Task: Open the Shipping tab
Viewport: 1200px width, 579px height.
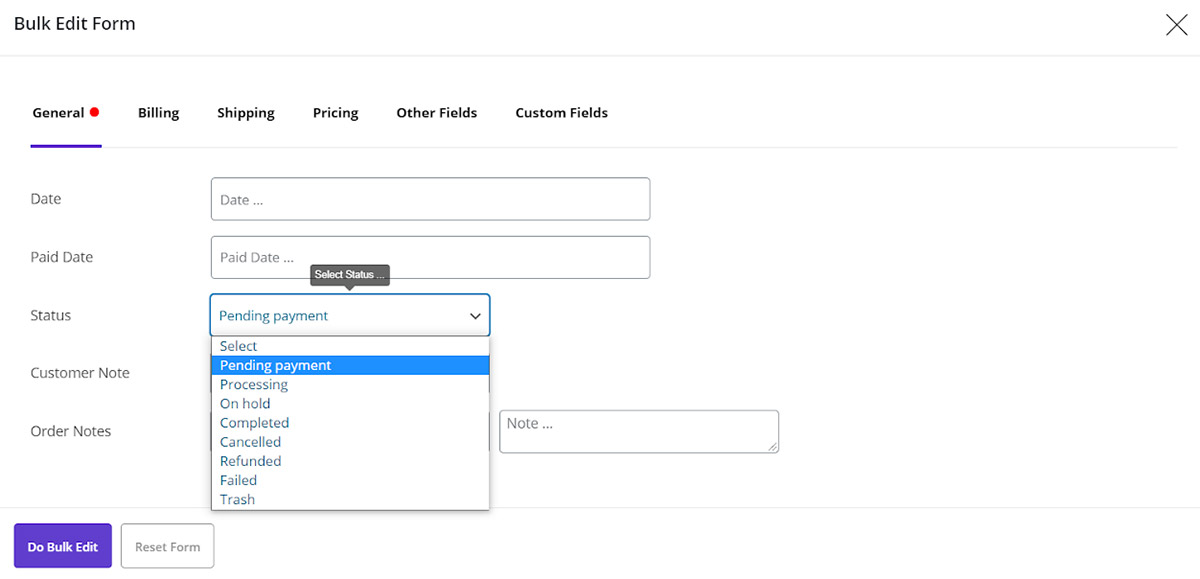Action: (x=246, y=113)
